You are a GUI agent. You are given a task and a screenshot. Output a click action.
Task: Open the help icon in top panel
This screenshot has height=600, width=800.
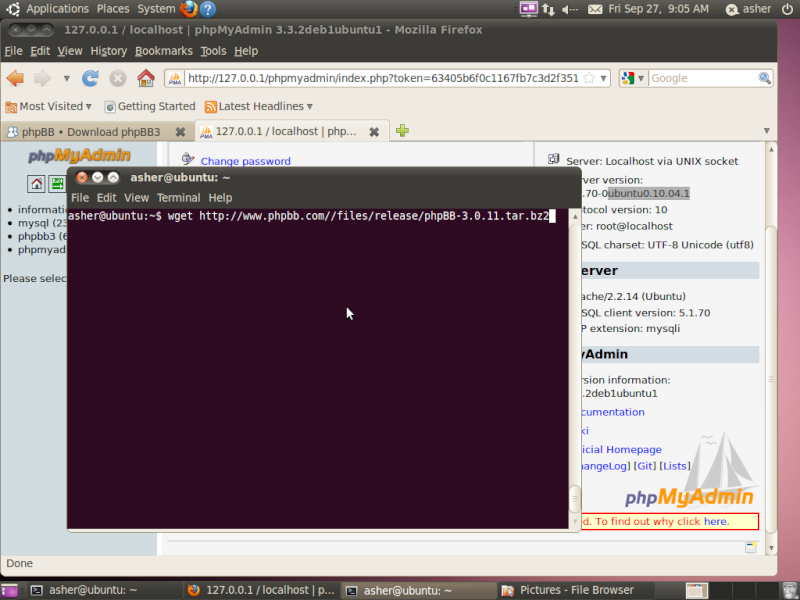pyautogui.click(x=207, y=9)
